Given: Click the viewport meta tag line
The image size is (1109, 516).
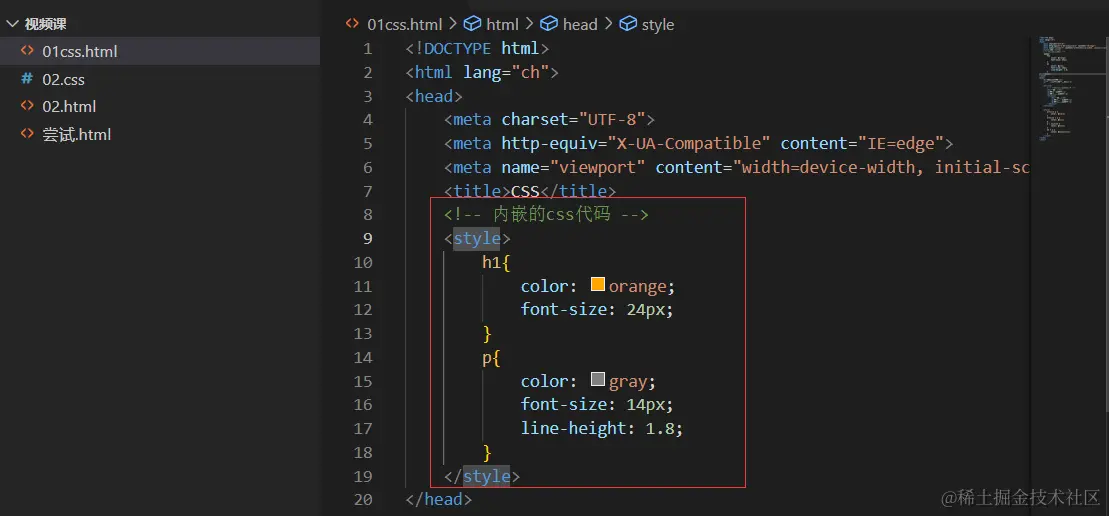Looking at the screenshot, I should pyautogui.click(x=736, y=167).
